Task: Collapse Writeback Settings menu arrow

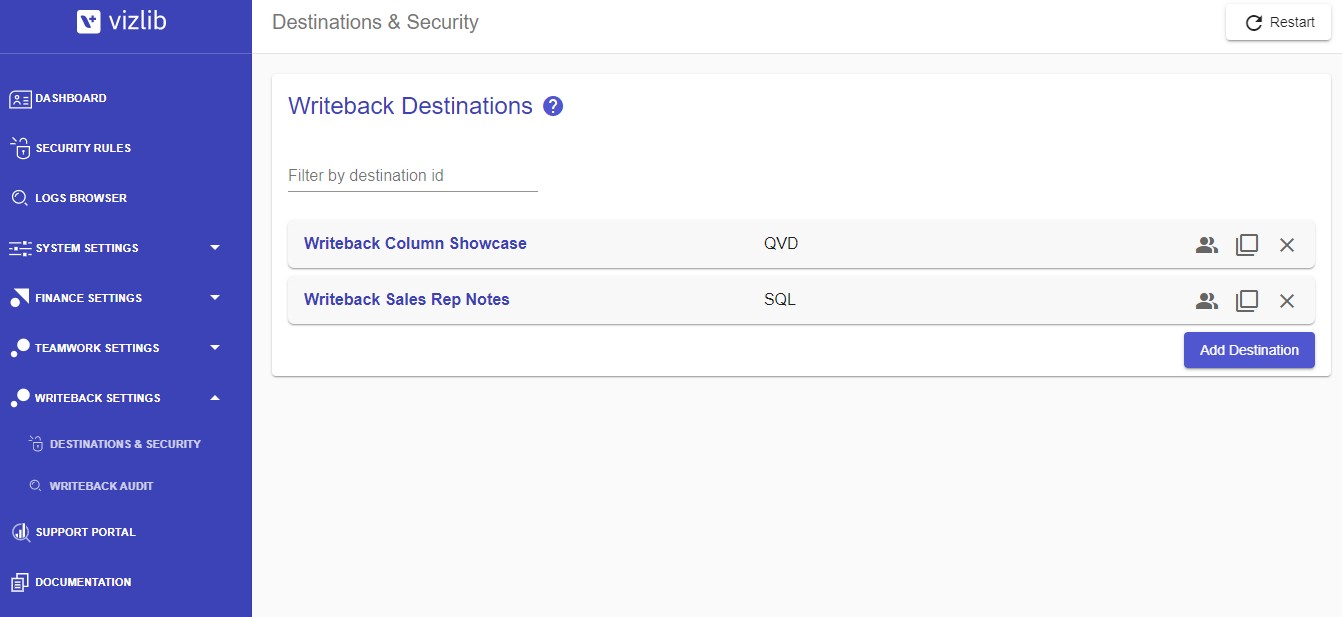Action: pyautogui.click(x=215, y=398)
